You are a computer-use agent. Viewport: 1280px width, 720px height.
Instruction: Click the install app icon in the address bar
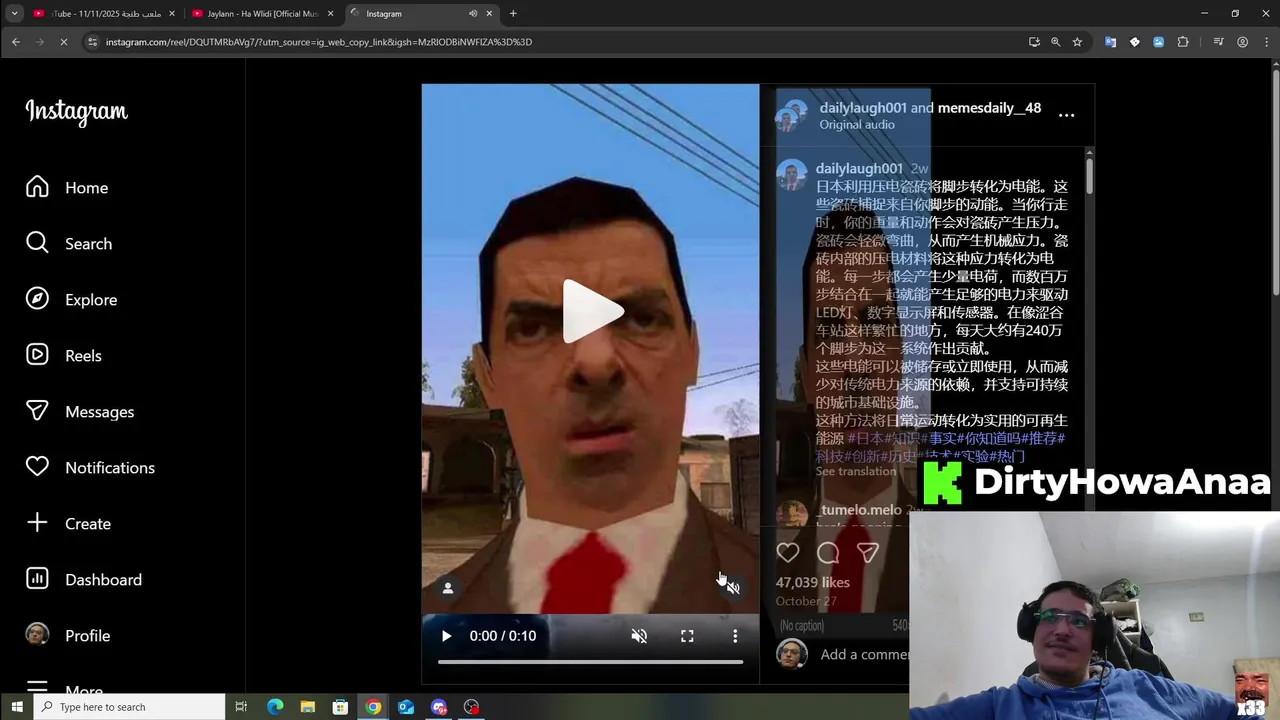click(x=1034, y=42)
